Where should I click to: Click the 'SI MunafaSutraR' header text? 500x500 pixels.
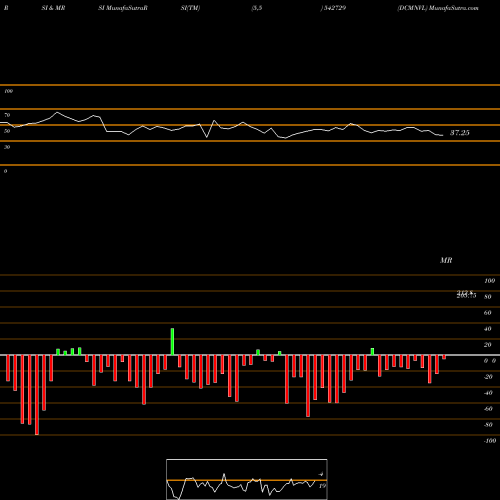point(123,8)
